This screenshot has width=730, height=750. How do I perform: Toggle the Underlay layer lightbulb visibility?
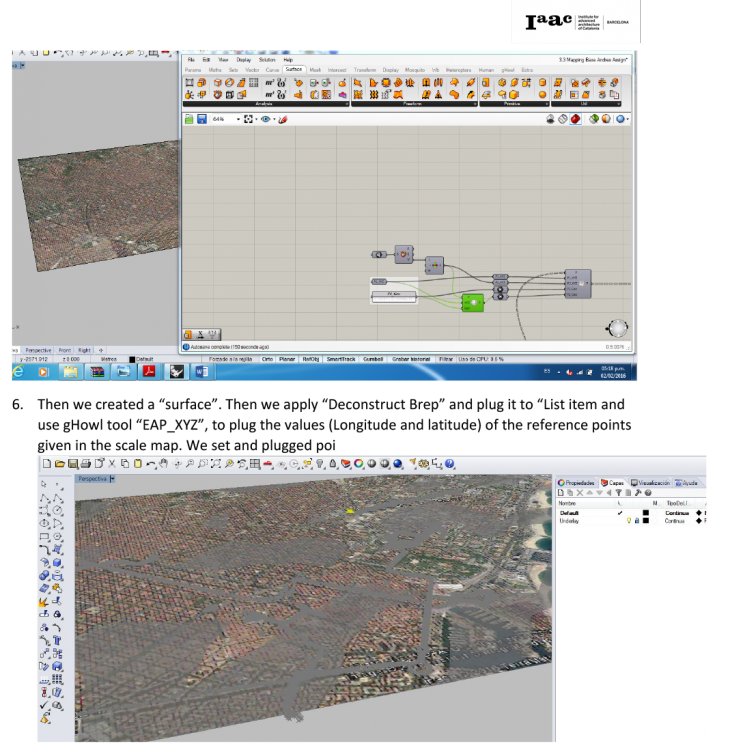628,521
